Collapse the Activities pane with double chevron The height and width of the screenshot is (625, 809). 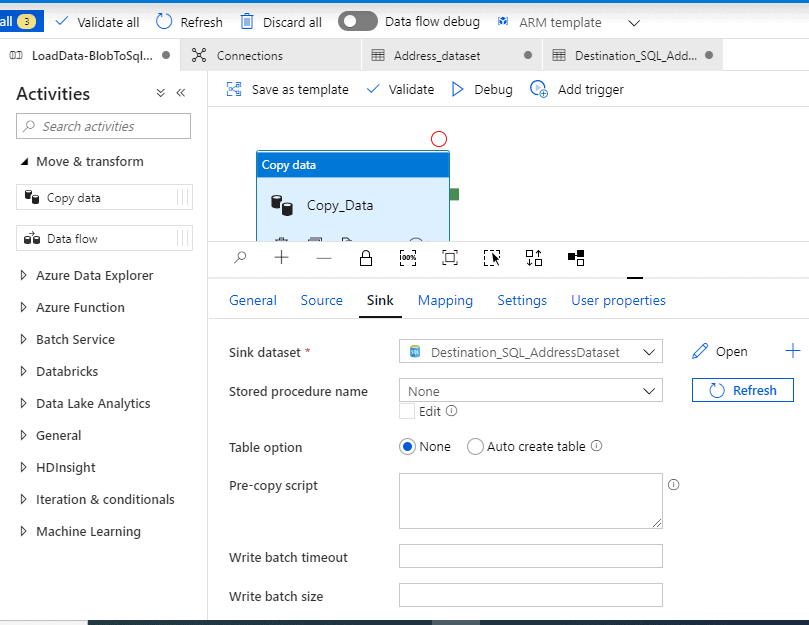point(181,93)
